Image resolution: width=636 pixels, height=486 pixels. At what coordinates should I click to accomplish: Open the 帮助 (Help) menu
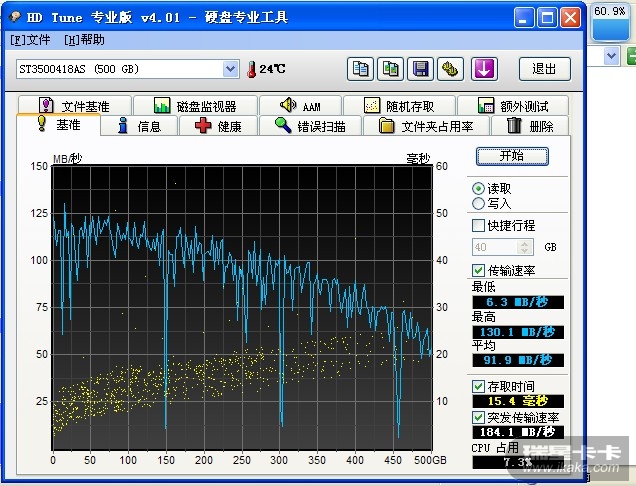coord(84,40)
